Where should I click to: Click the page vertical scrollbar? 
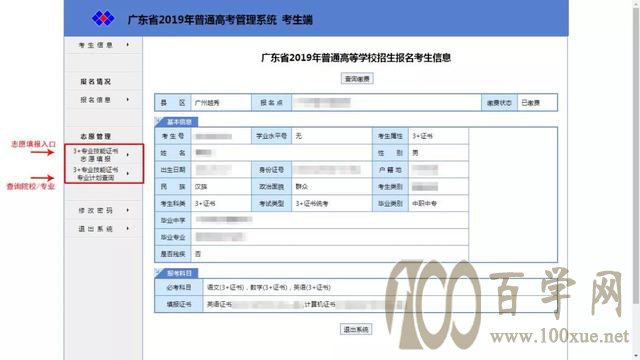636,155
